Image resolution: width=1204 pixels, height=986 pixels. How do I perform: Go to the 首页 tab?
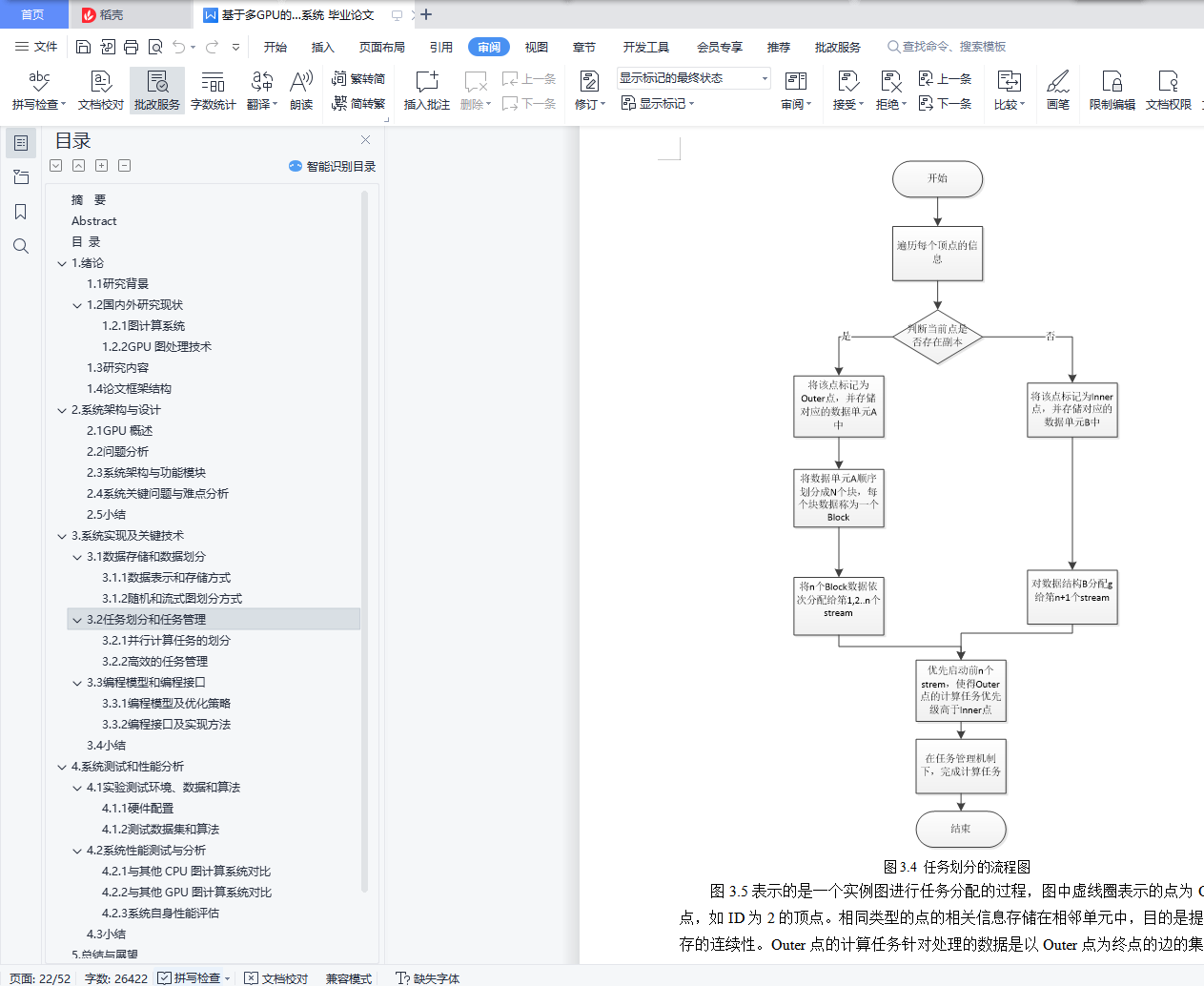pos(33,14)
